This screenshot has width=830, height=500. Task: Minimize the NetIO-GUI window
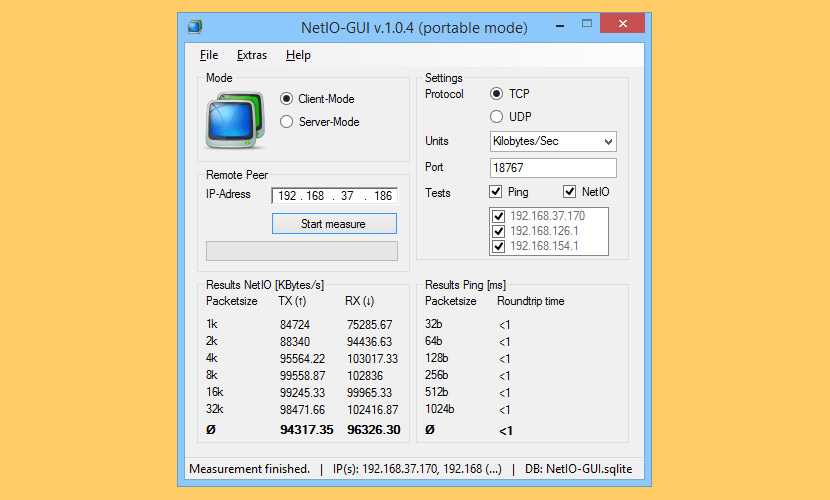point(560,24)
